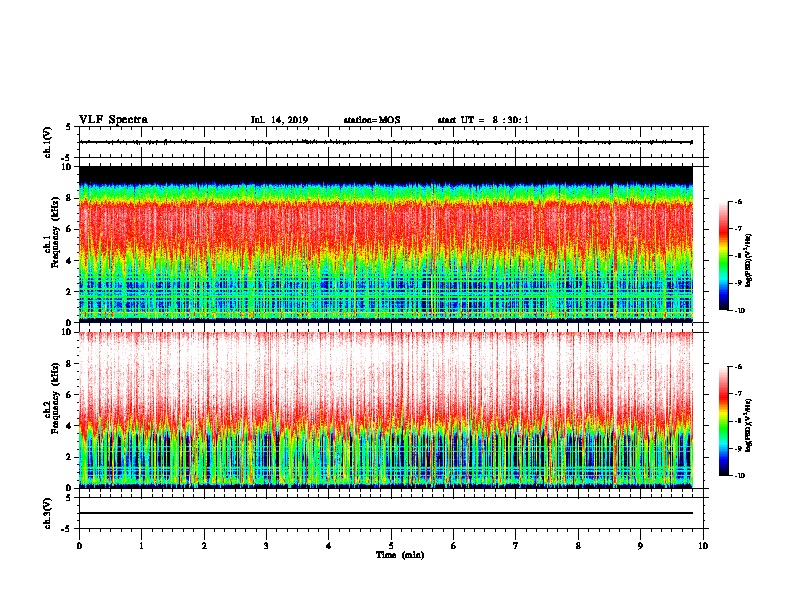792x612 pixels.
Task: Click the "VLF Spectra" title text
Action: click(113, 120)
